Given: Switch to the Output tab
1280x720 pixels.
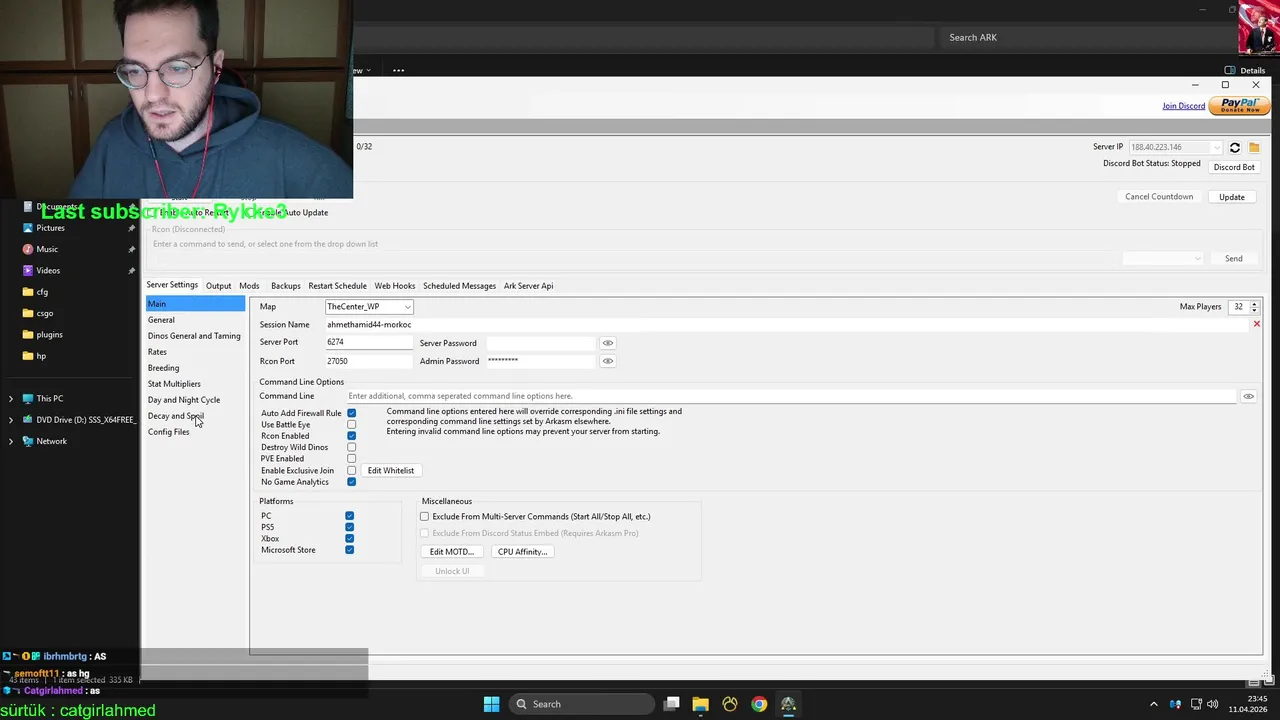Looking at the screenshot, I should click(218, 286).
